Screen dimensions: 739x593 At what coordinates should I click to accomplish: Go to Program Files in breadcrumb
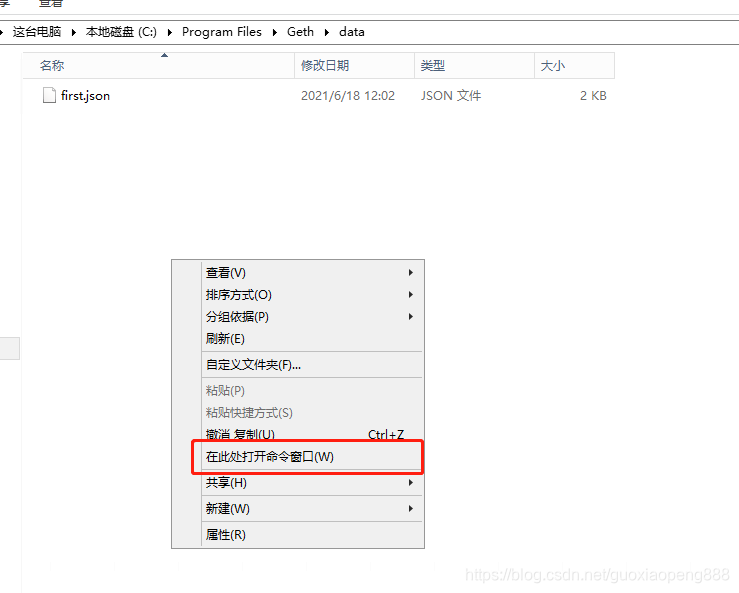(x=222, y=32)
